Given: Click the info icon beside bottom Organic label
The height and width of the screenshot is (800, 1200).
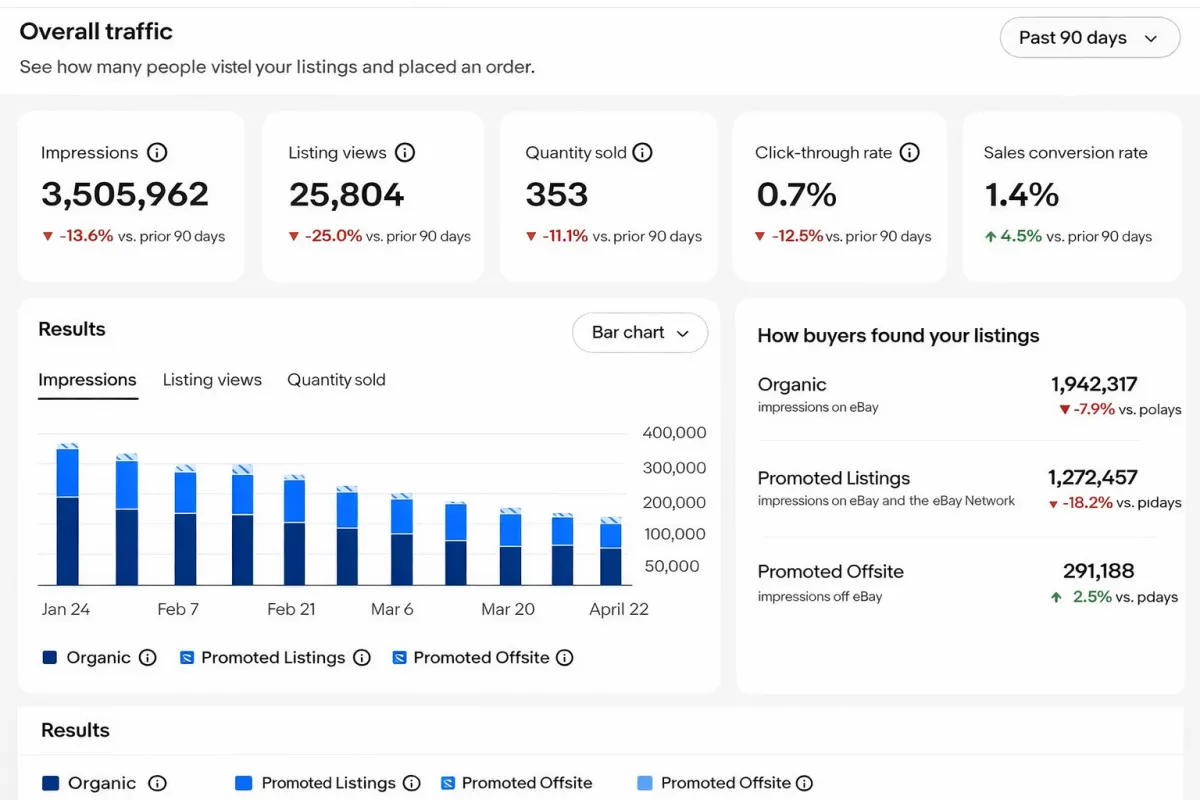Looking at the screenshot, I should [157, 784].
